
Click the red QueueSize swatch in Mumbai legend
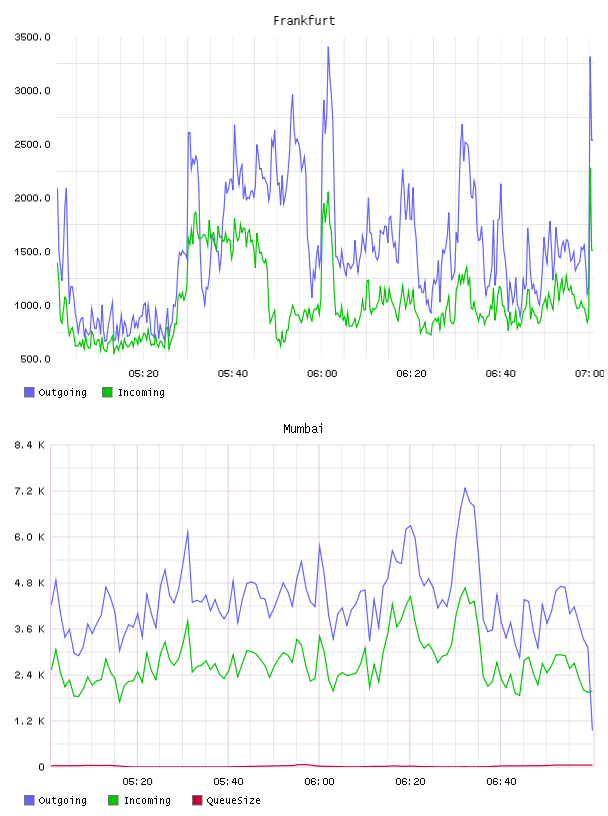(197, 800)
